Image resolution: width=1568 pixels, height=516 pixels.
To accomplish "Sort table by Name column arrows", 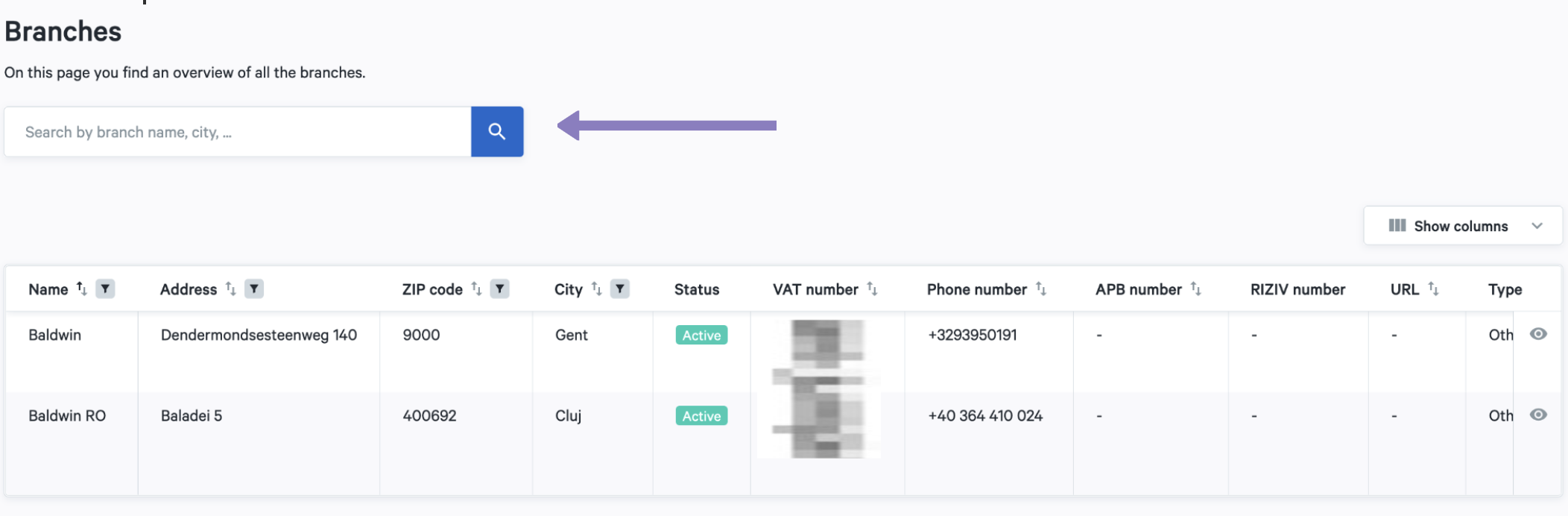I will (82, 289).
